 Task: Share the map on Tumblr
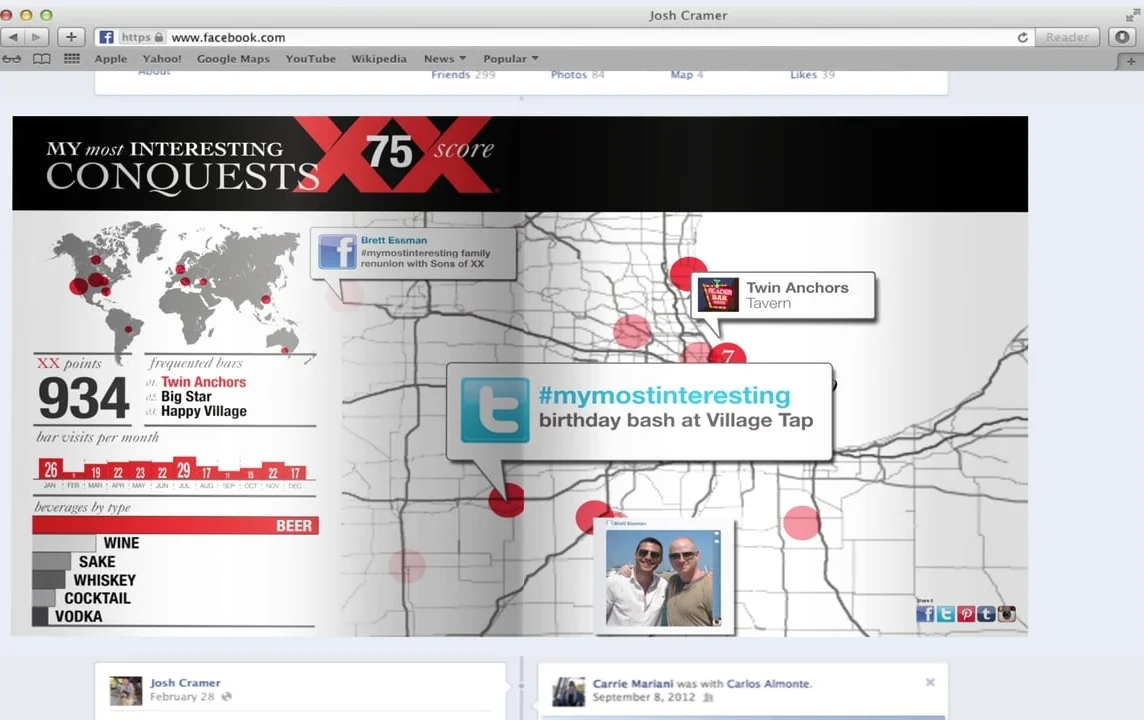(985, 614)
